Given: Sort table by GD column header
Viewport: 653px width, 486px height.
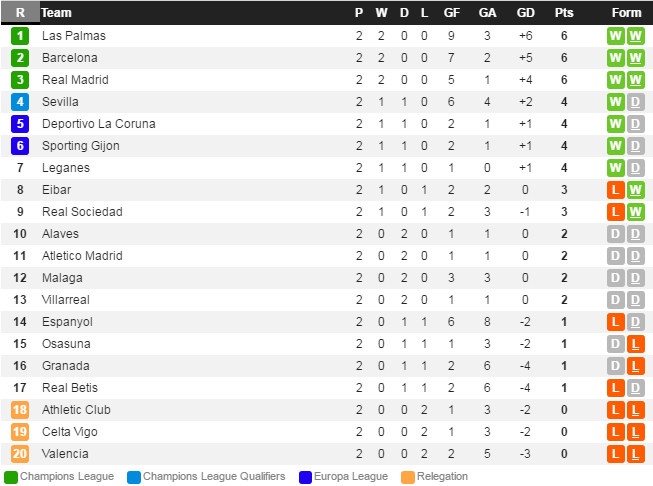Looking at the screenshot, I should 525,13.
